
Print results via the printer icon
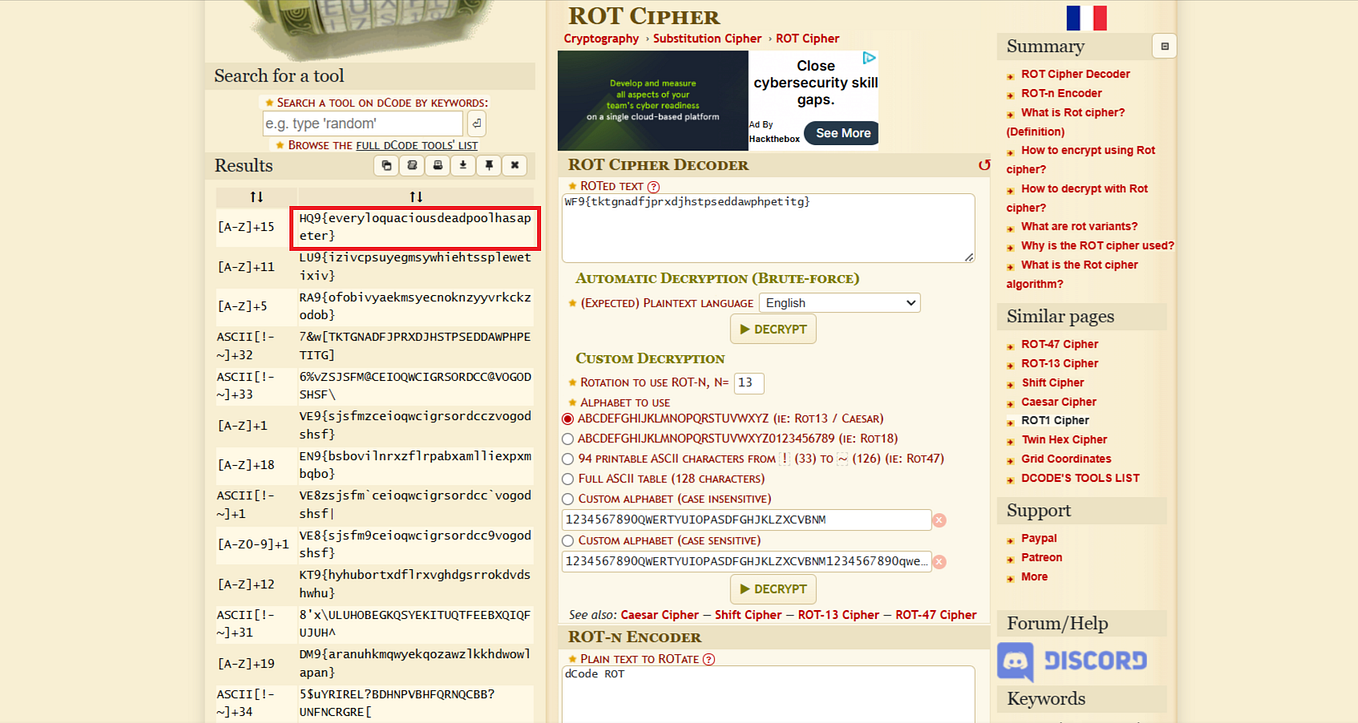pyautogui.click(x=437, y=165)
